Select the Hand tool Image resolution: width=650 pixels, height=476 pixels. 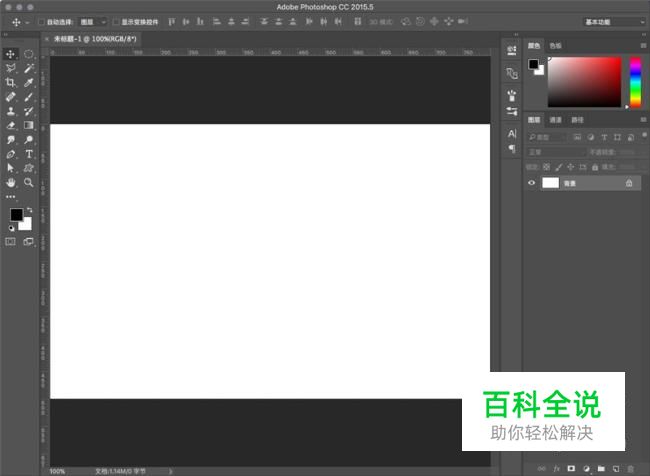coord(11,183)
